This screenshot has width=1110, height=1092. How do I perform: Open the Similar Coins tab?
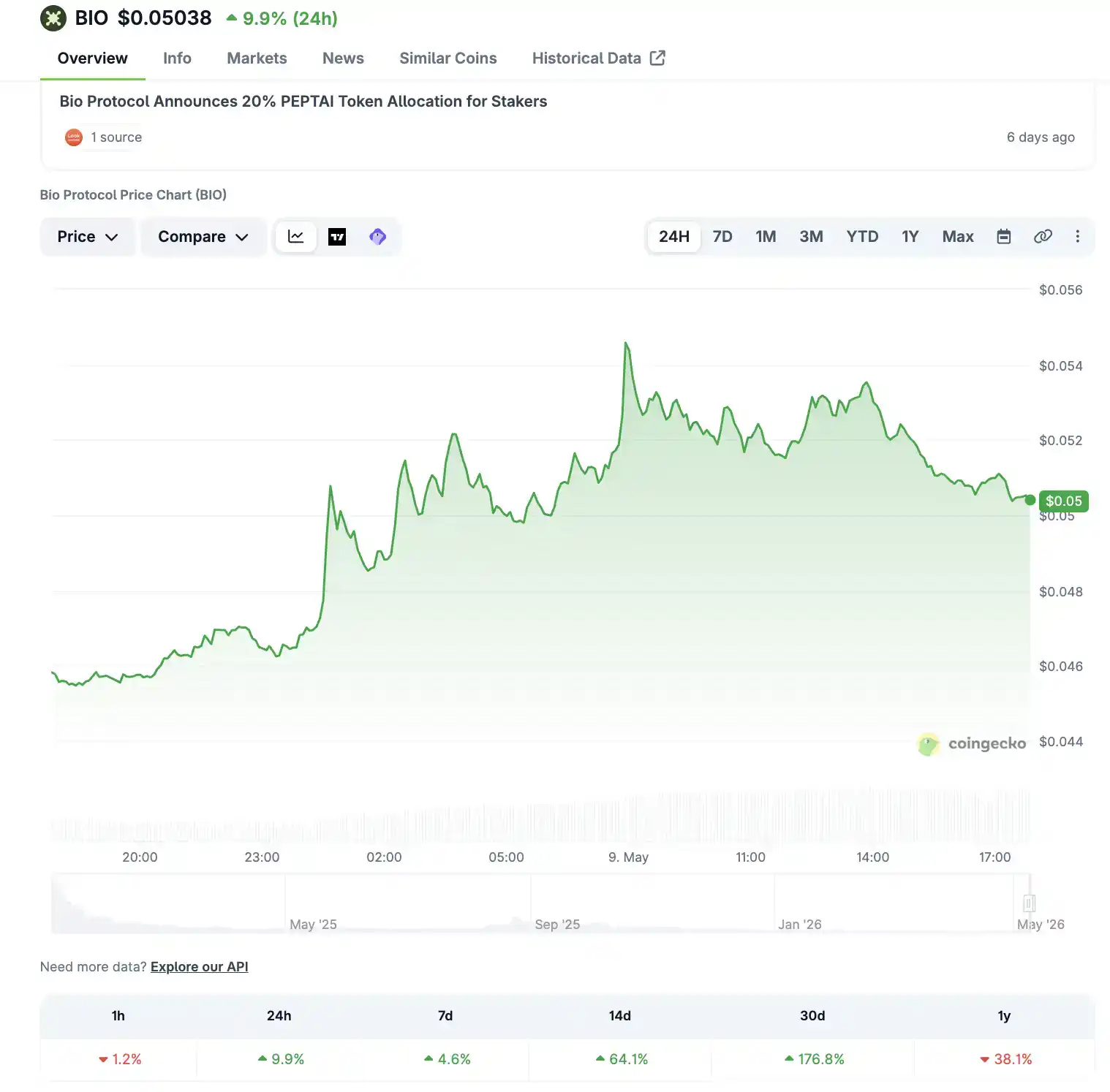(x=448, y=58)
